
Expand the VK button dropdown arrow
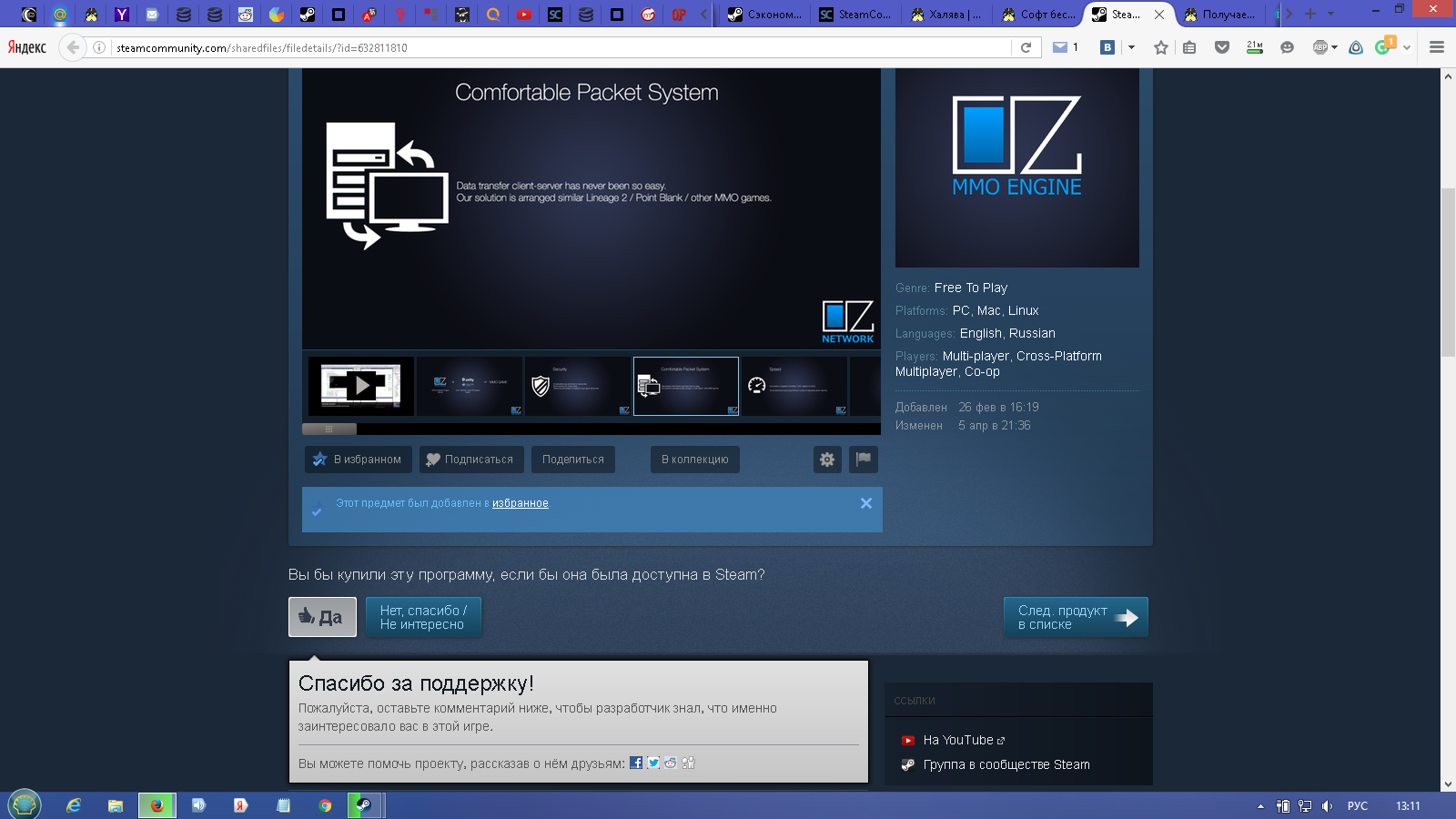click(1131, 47)
